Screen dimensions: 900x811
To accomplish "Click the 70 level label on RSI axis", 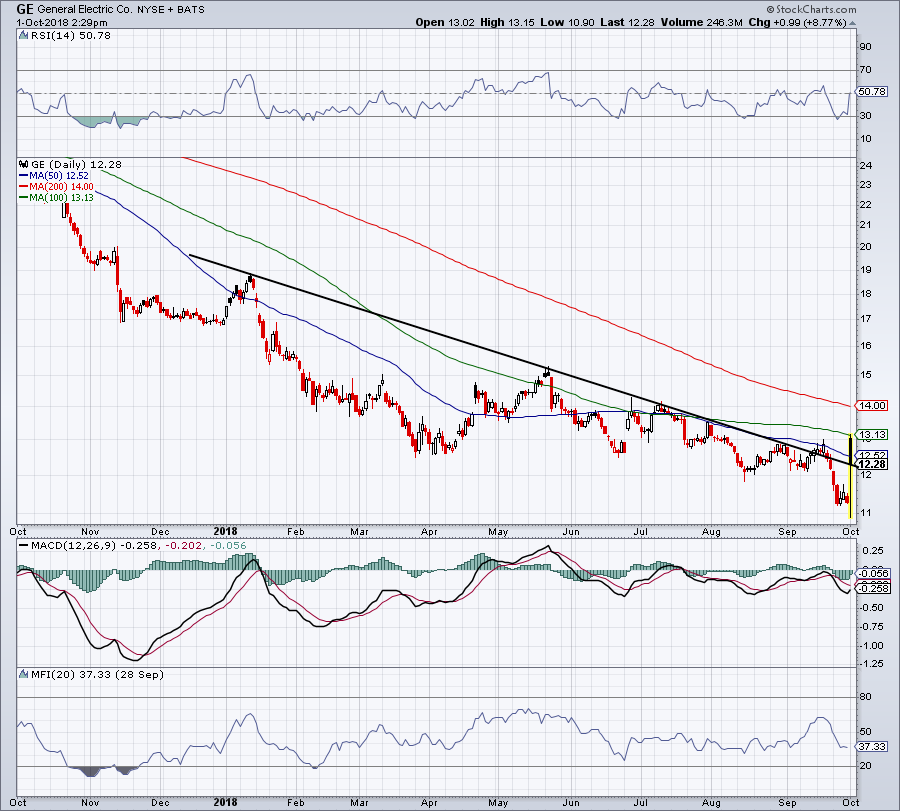I will pyautogui.click(x=866, y=69).
